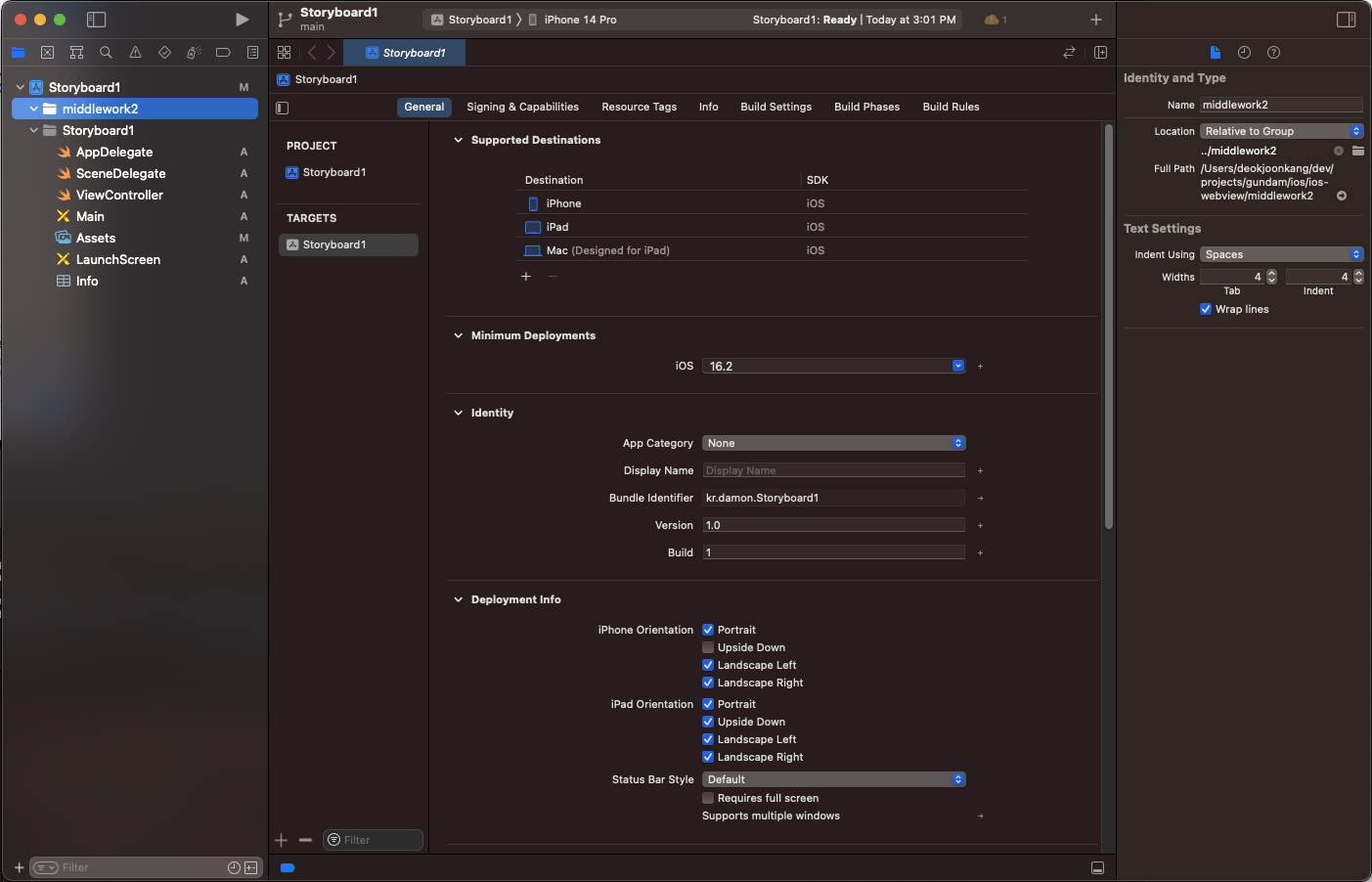The height and width of the screenshot is (882, 1372).
Task: Switch to Resource Tags tab
Action: 639,107
